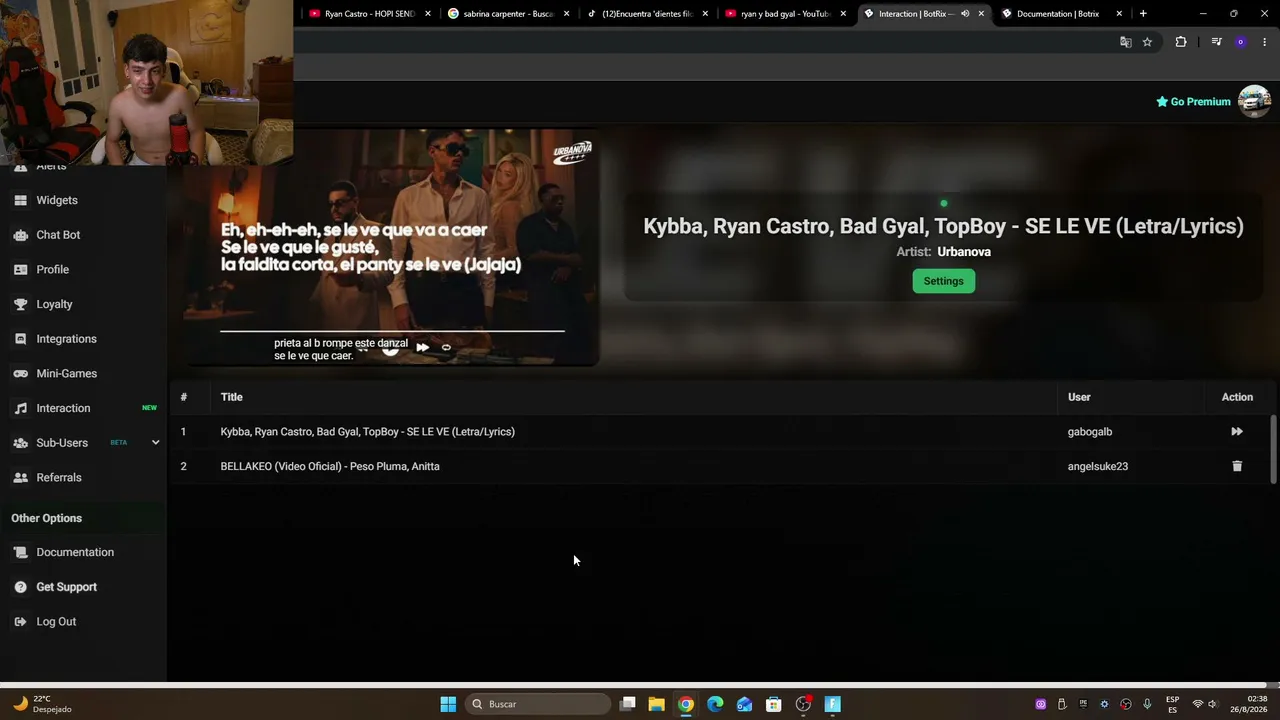Viewport: 1280px width, 720px height.
Task: Skip the gabogalb song with forward icon
Action: tap(1237, 432)
